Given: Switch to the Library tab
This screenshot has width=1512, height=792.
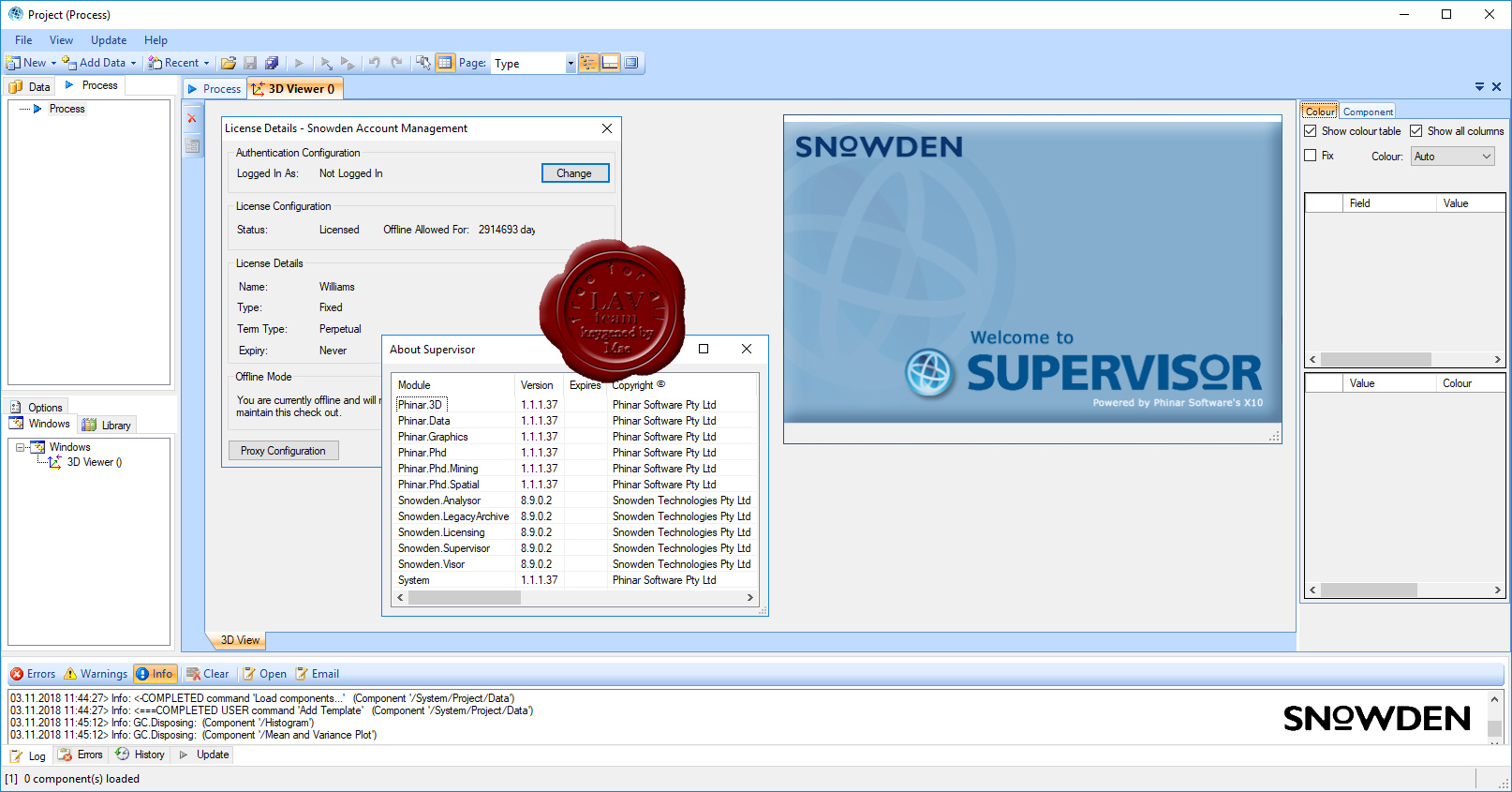Looking at the screenshot, I should coord(107,426).
